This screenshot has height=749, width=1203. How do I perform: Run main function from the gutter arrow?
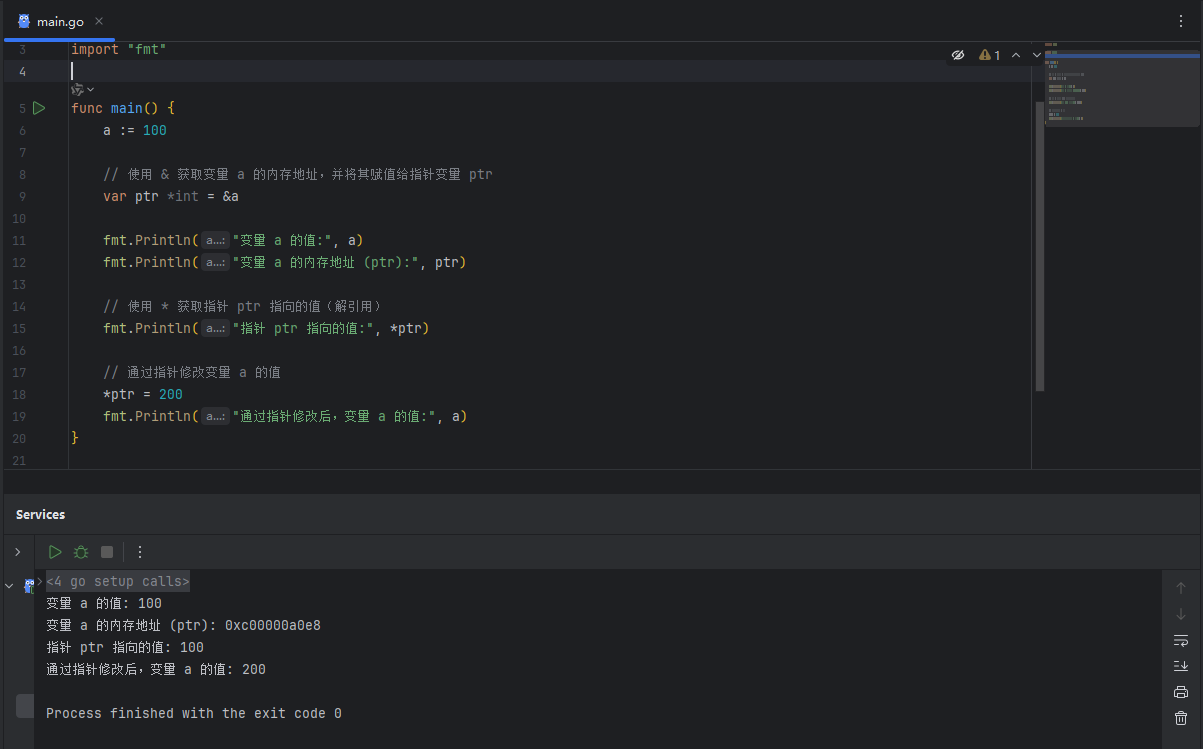pyautogui.click(x=39, y=108)
